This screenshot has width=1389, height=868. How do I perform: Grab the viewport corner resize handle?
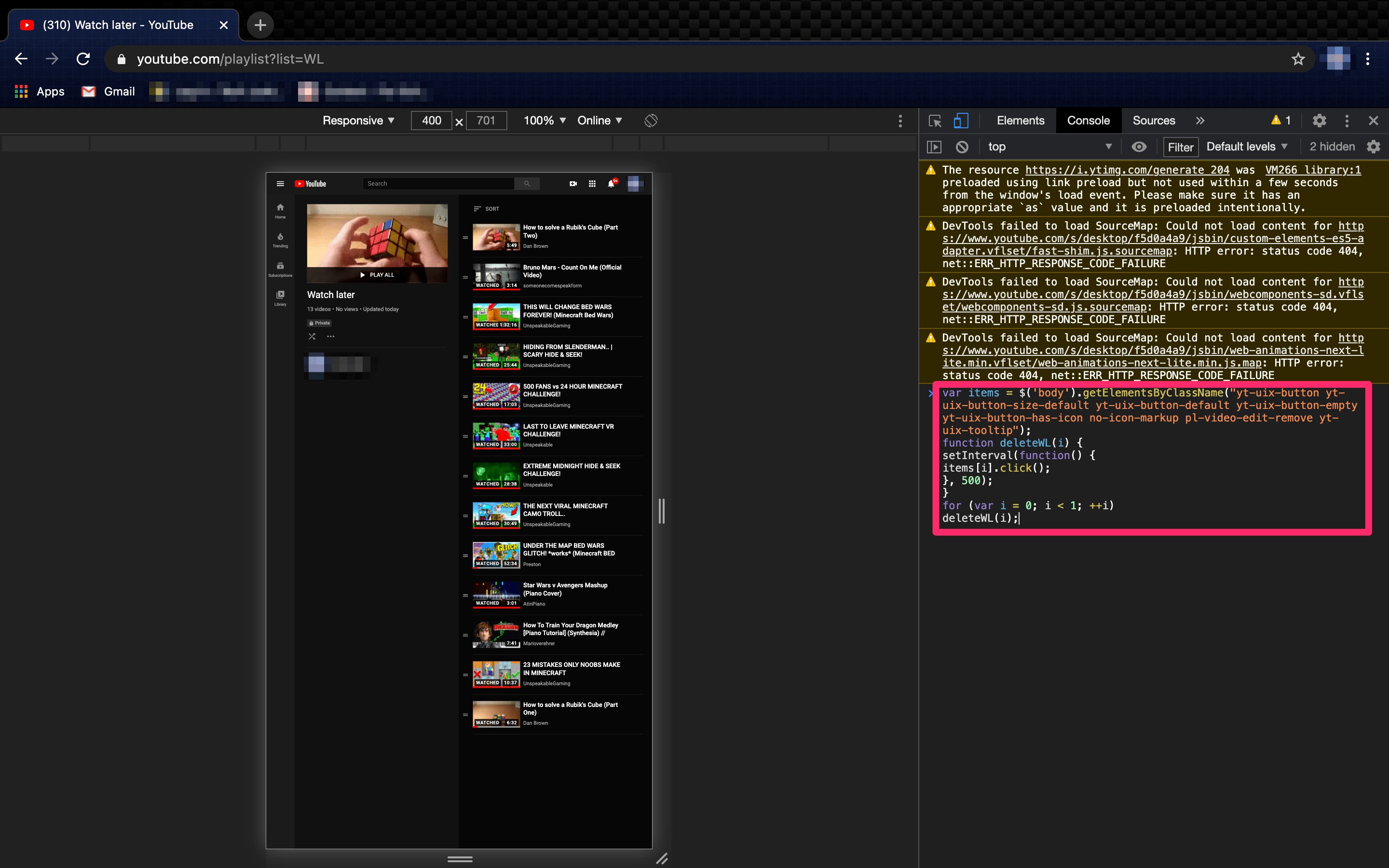(x=661, y=859)
